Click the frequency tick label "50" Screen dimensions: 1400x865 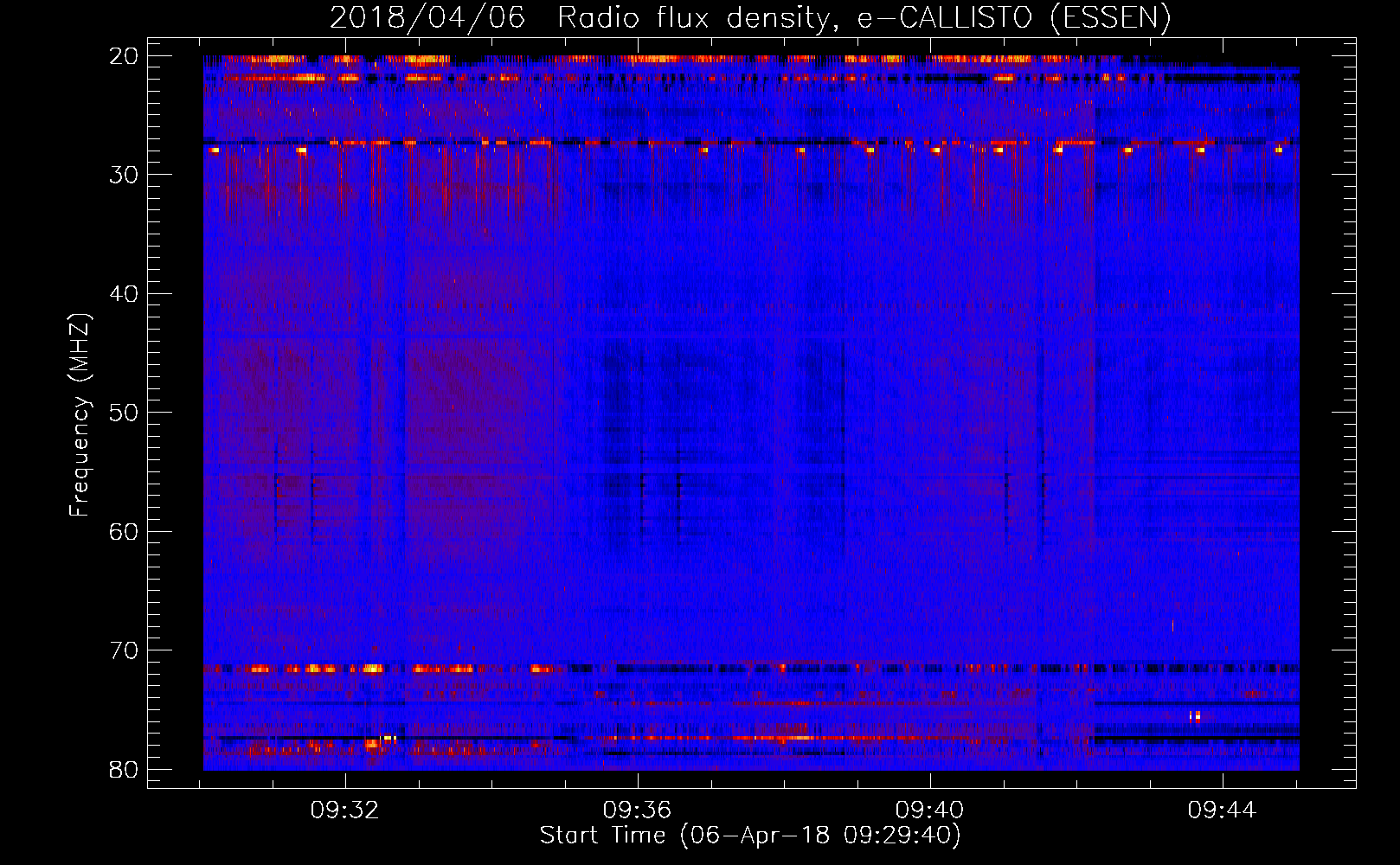click(125, 413)
